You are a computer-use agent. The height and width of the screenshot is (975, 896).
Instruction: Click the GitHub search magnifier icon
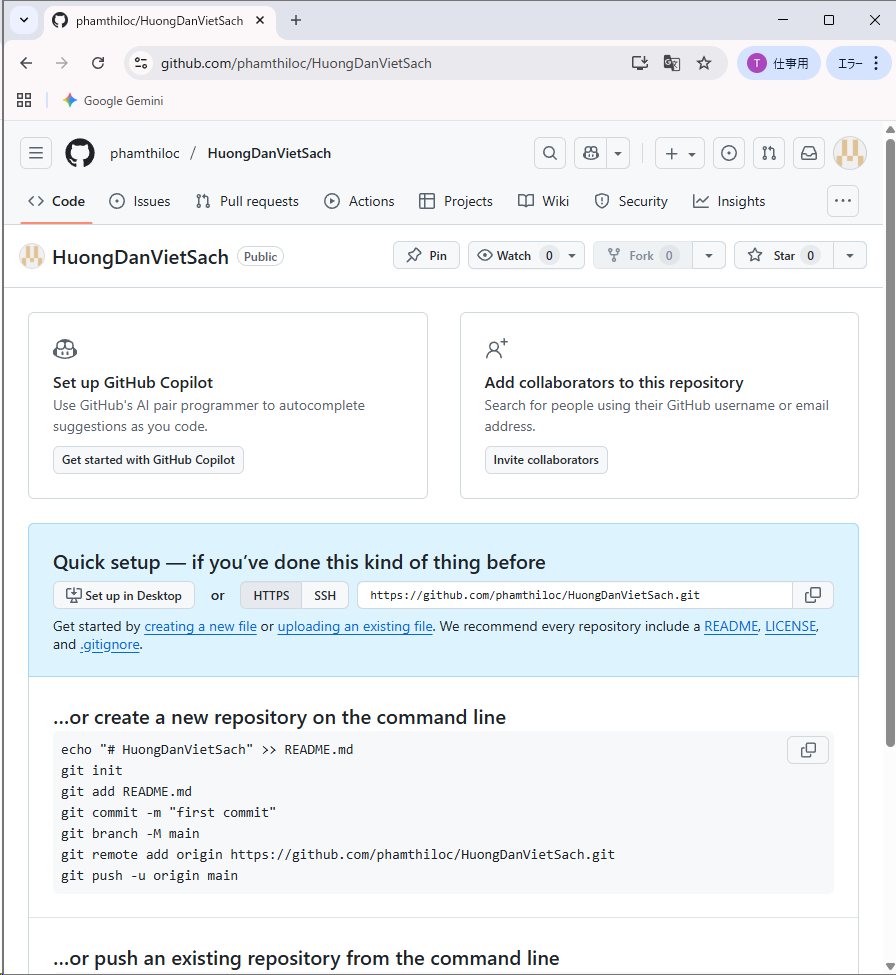pos(550,153)
